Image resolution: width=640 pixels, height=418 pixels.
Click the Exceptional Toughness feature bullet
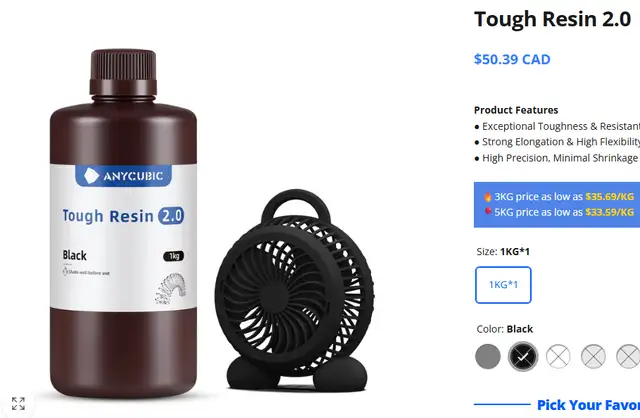557,127
